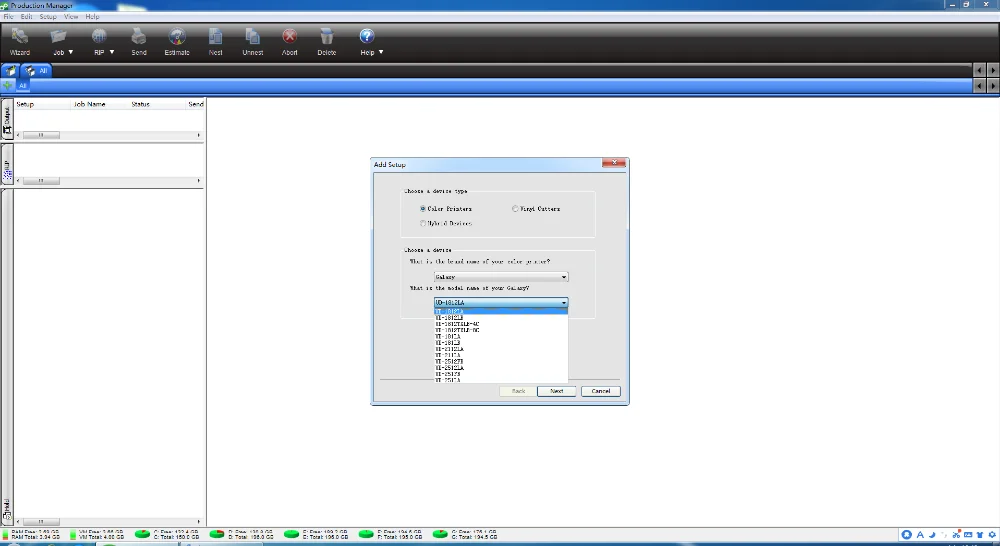Viewport: 1000px width, 546px height.
Task: Select the All filter label in blue bar
Action: (x=22, y=85)
